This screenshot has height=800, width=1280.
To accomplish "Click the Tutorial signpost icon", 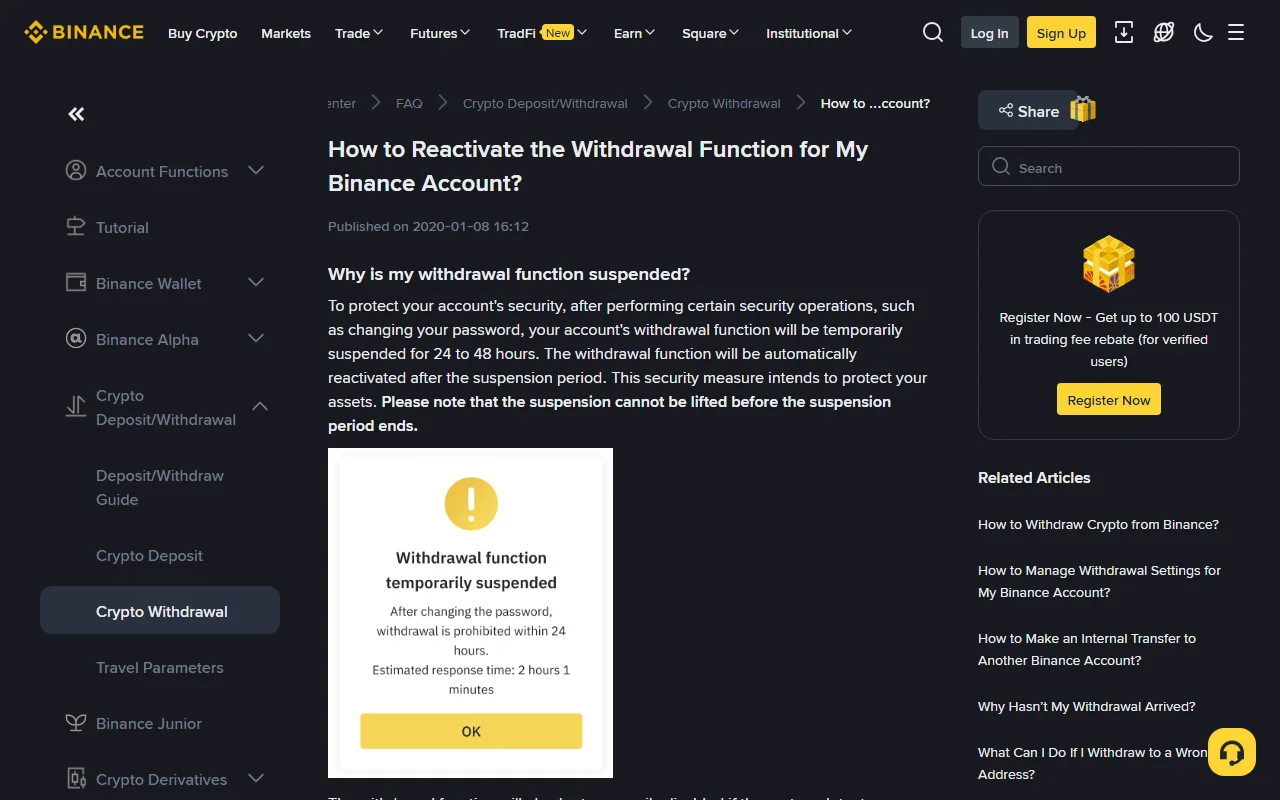I will point(76,227).
